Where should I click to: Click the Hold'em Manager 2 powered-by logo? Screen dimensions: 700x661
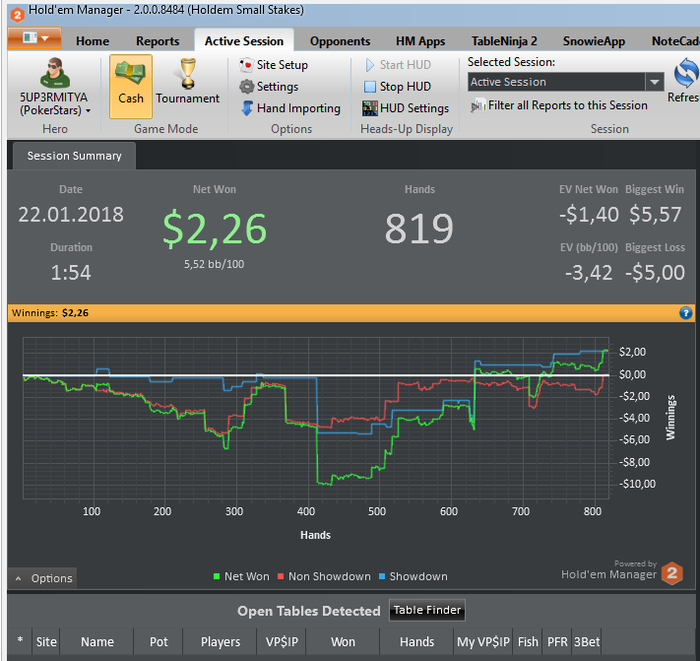pos(672,573)
